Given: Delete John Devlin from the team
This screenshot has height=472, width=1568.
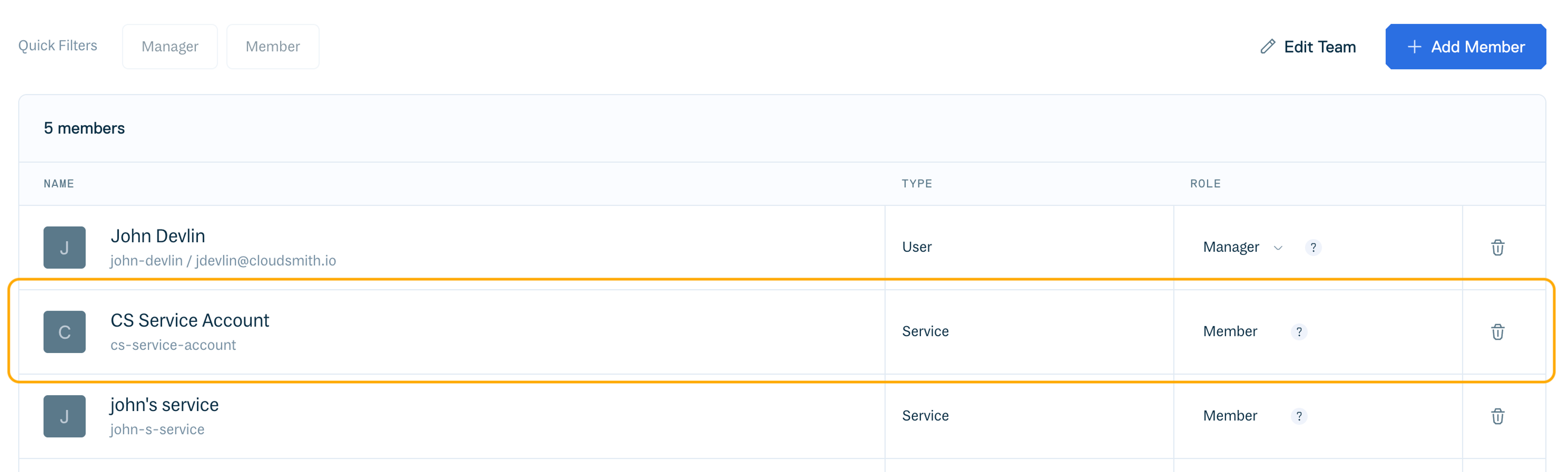Looking at the screenshot, I should (x=1497, y=247).
